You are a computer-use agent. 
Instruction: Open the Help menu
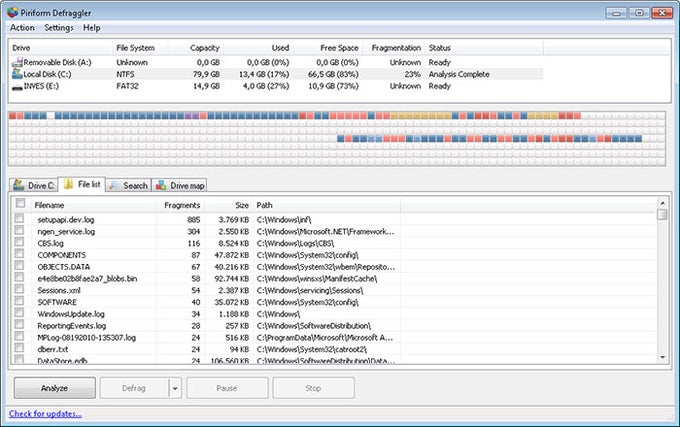click(x=92, y=28)
